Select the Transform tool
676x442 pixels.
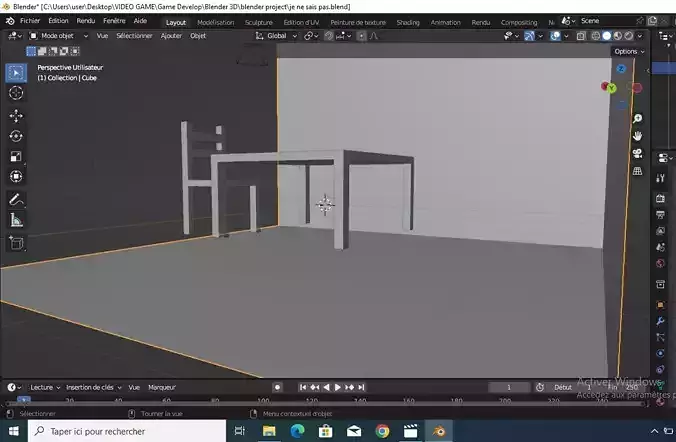coord(16,176)
